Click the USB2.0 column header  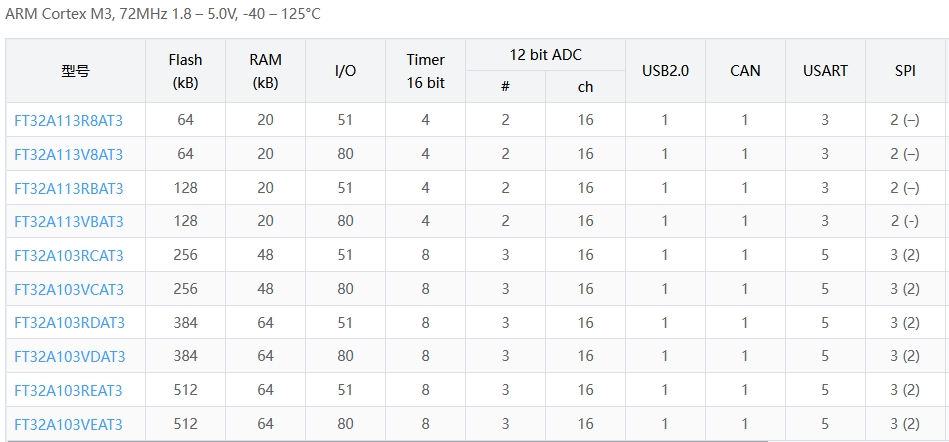click(665, 71)
